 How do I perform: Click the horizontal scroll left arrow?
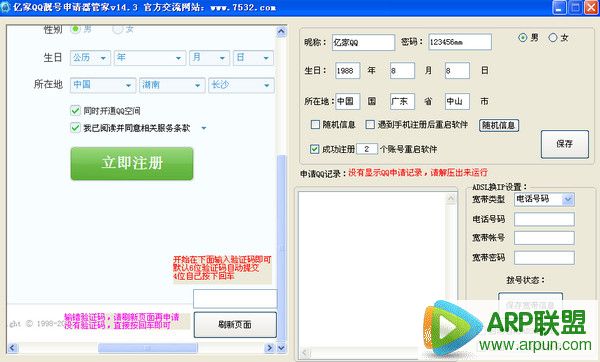12,348
